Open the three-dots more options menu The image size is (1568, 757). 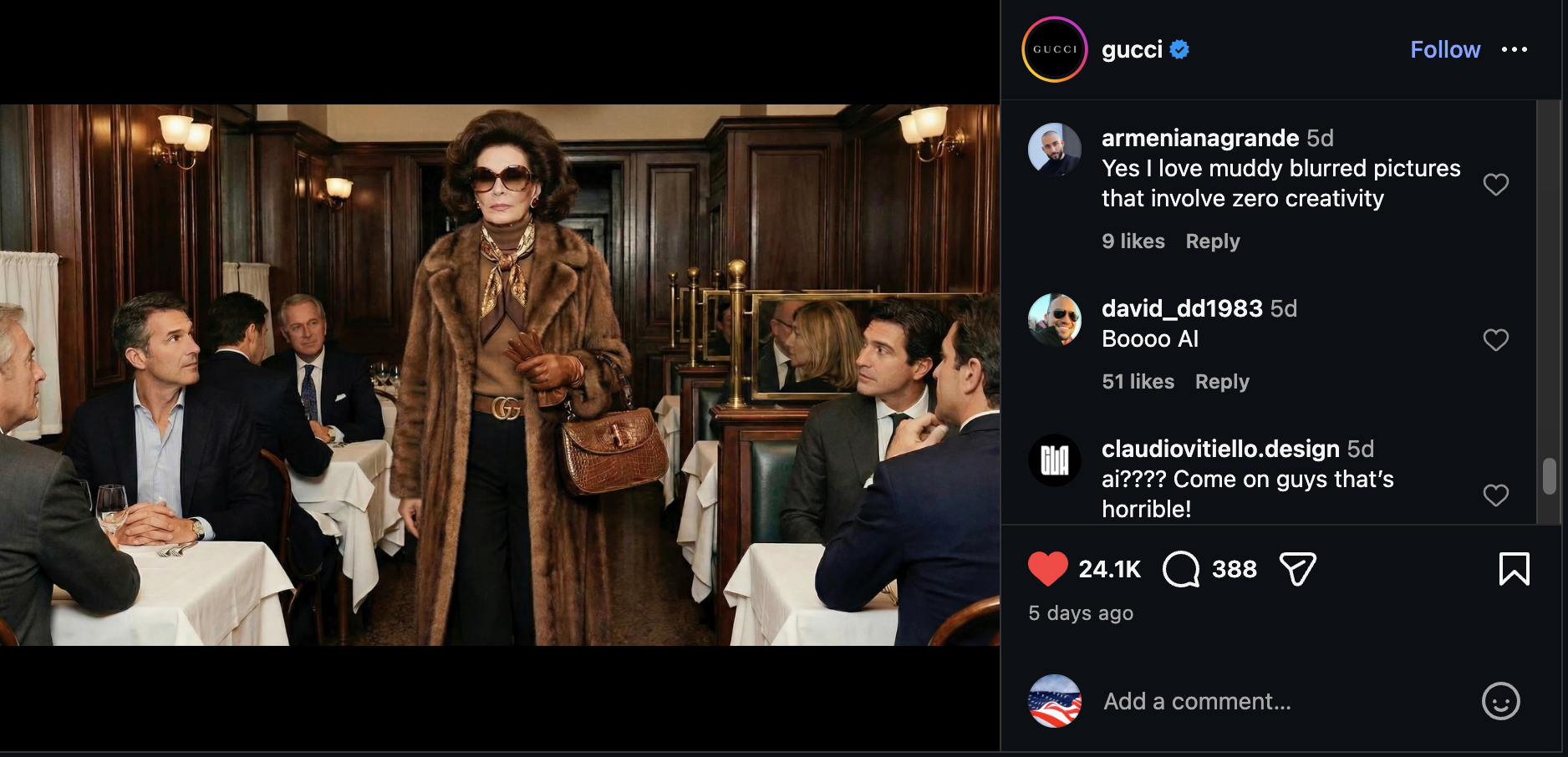(x=1515, y=49)
